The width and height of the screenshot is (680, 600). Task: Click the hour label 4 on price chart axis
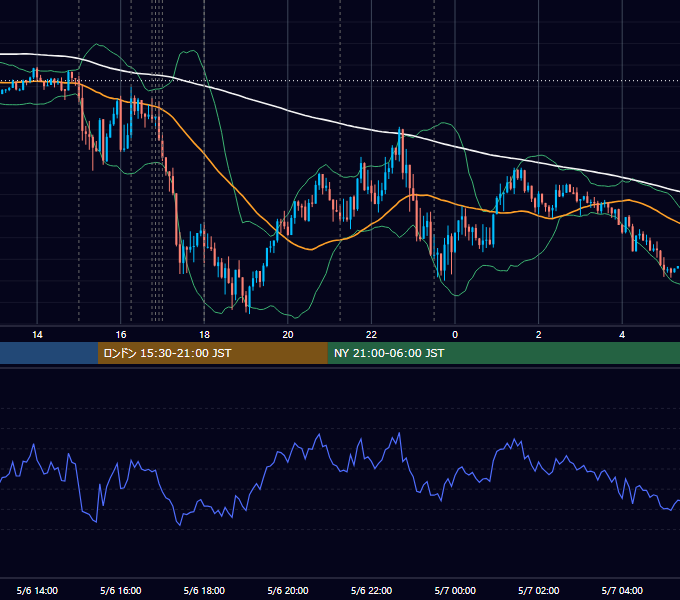pos(622,335)
